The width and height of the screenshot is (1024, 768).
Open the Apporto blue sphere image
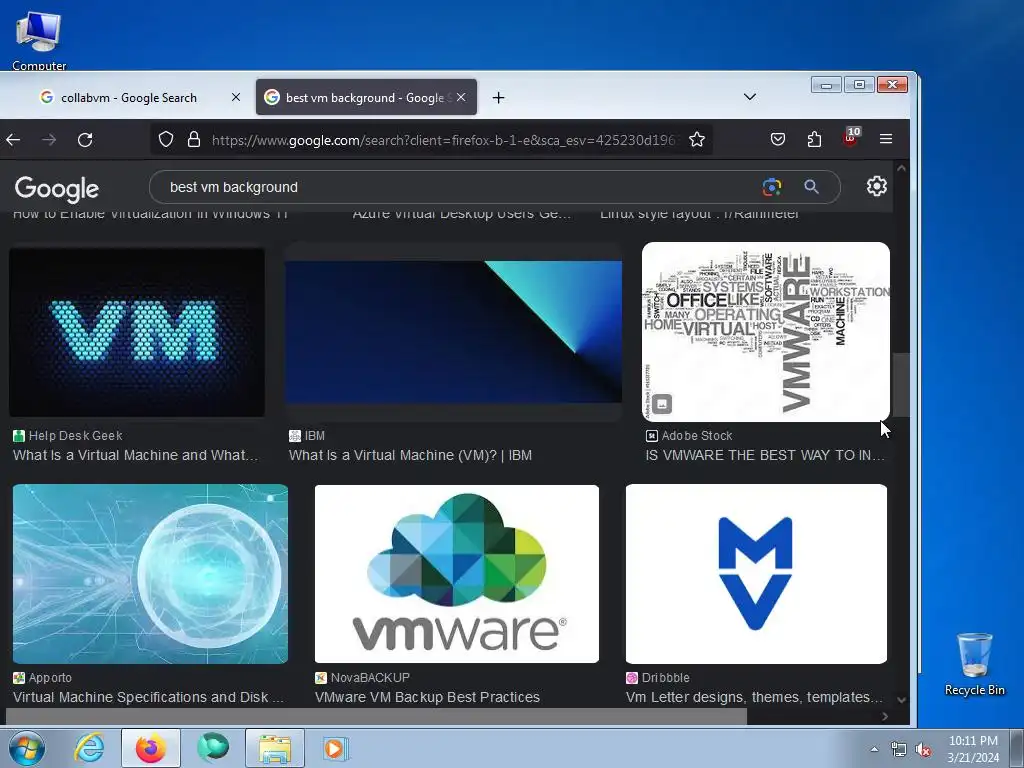[x=150, y=573]
